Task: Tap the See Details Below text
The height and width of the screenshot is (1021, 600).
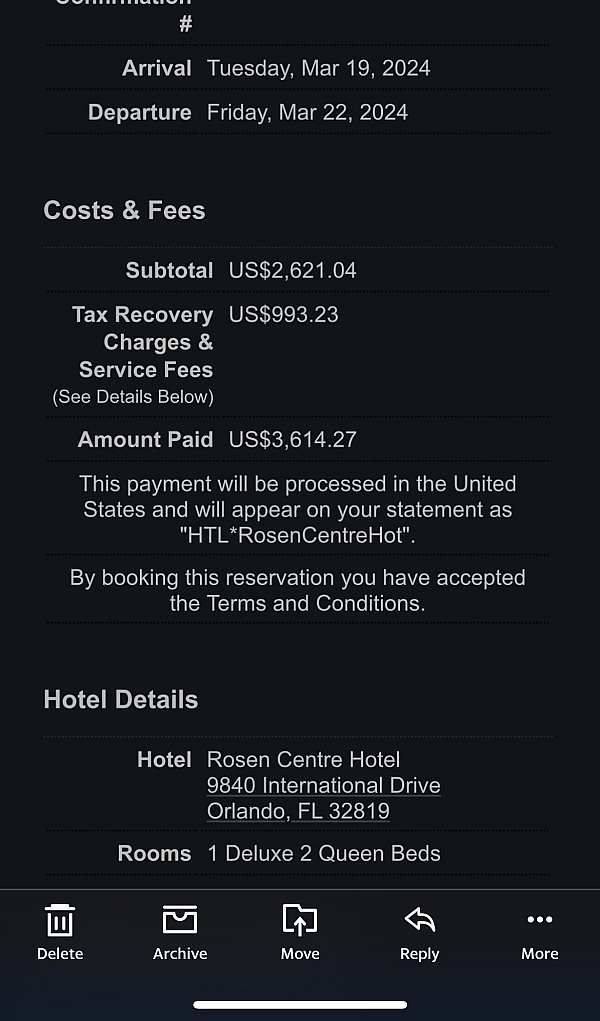Action: [132, 396]
